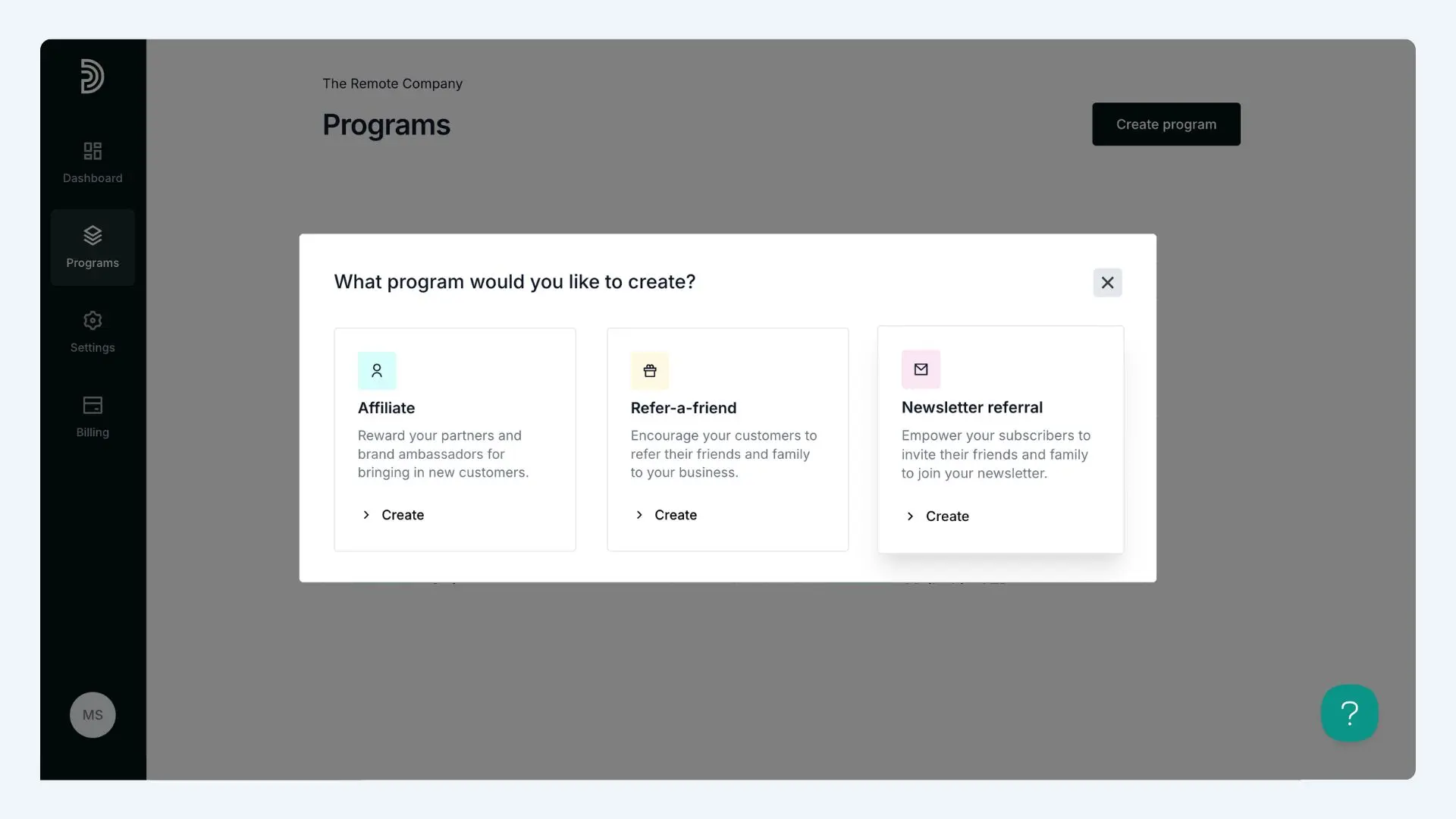Select the Billing menu label
1456x819 pixels.
[x=93, y=432]
